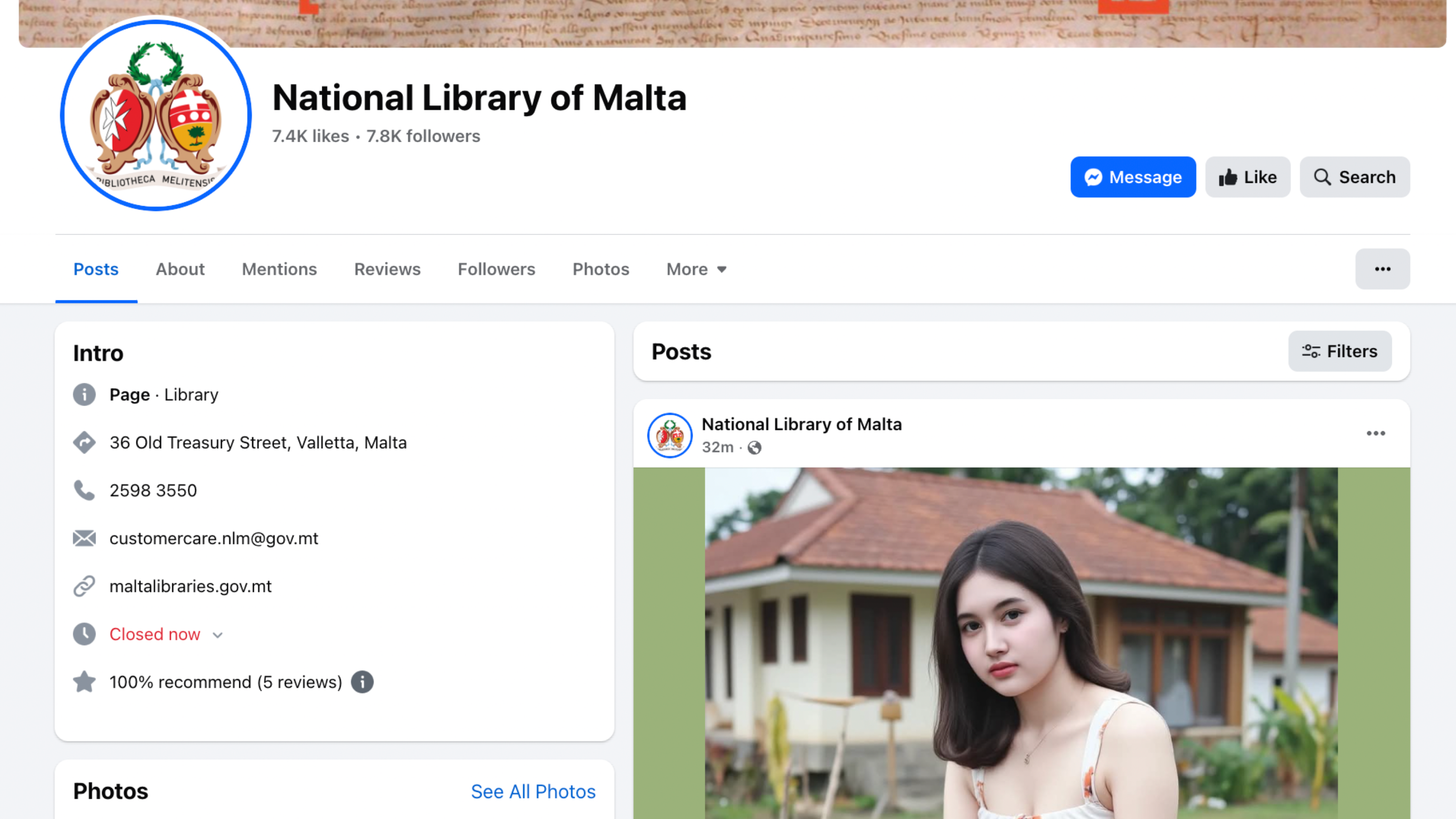Open 100% recommend (5 reviews)

click(x=226, y=682)
